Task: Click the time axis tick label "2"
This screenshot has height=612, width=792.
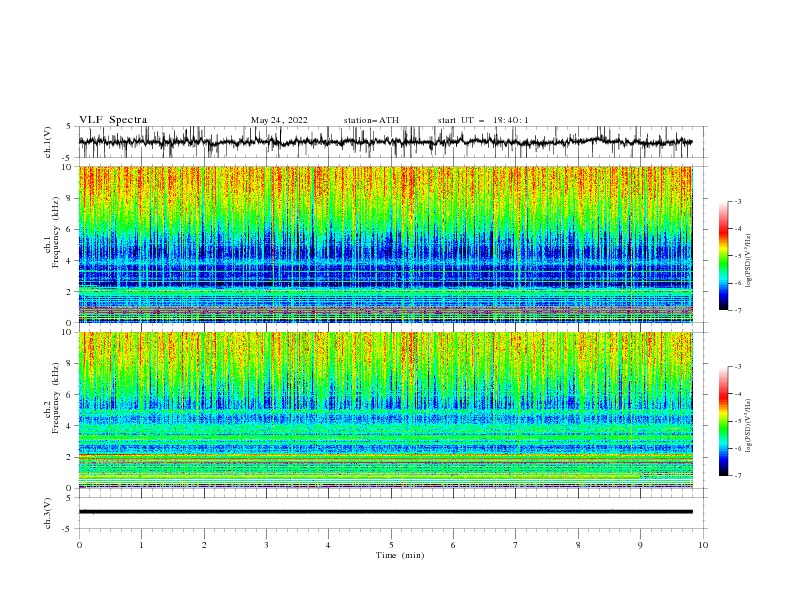Action: pos(204,545)
